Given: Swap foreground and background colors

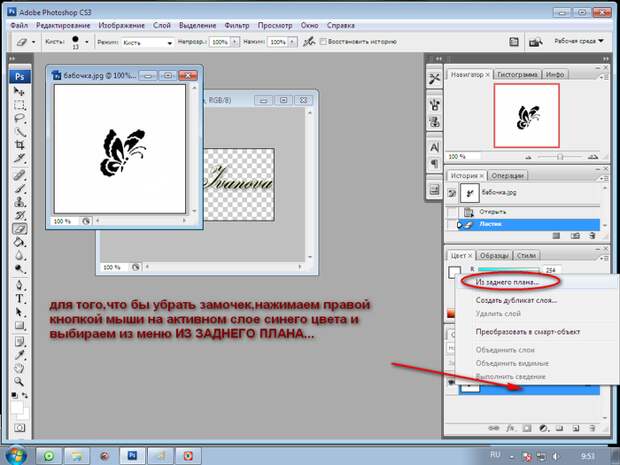Looking at the screenshot, I should tap(25, 395).
